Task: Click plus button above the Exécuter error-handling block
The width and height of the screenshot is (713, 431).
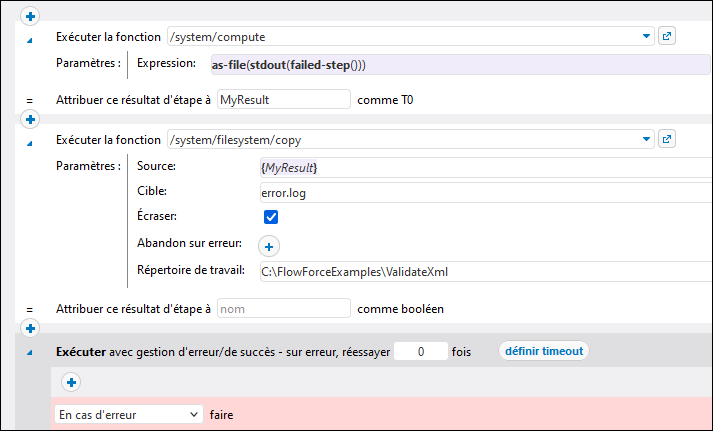Action: point(30,328)
